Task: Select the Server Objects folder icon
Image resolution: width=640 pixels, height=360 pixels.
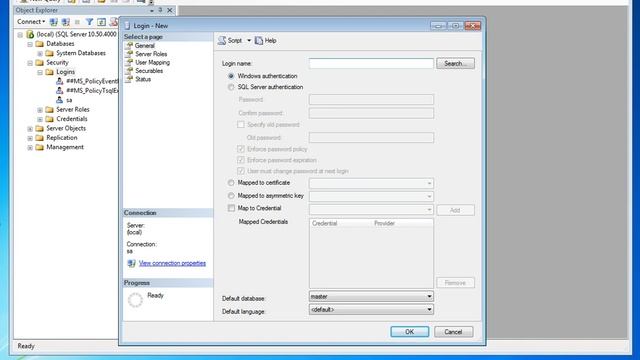Action: (40, 128)
